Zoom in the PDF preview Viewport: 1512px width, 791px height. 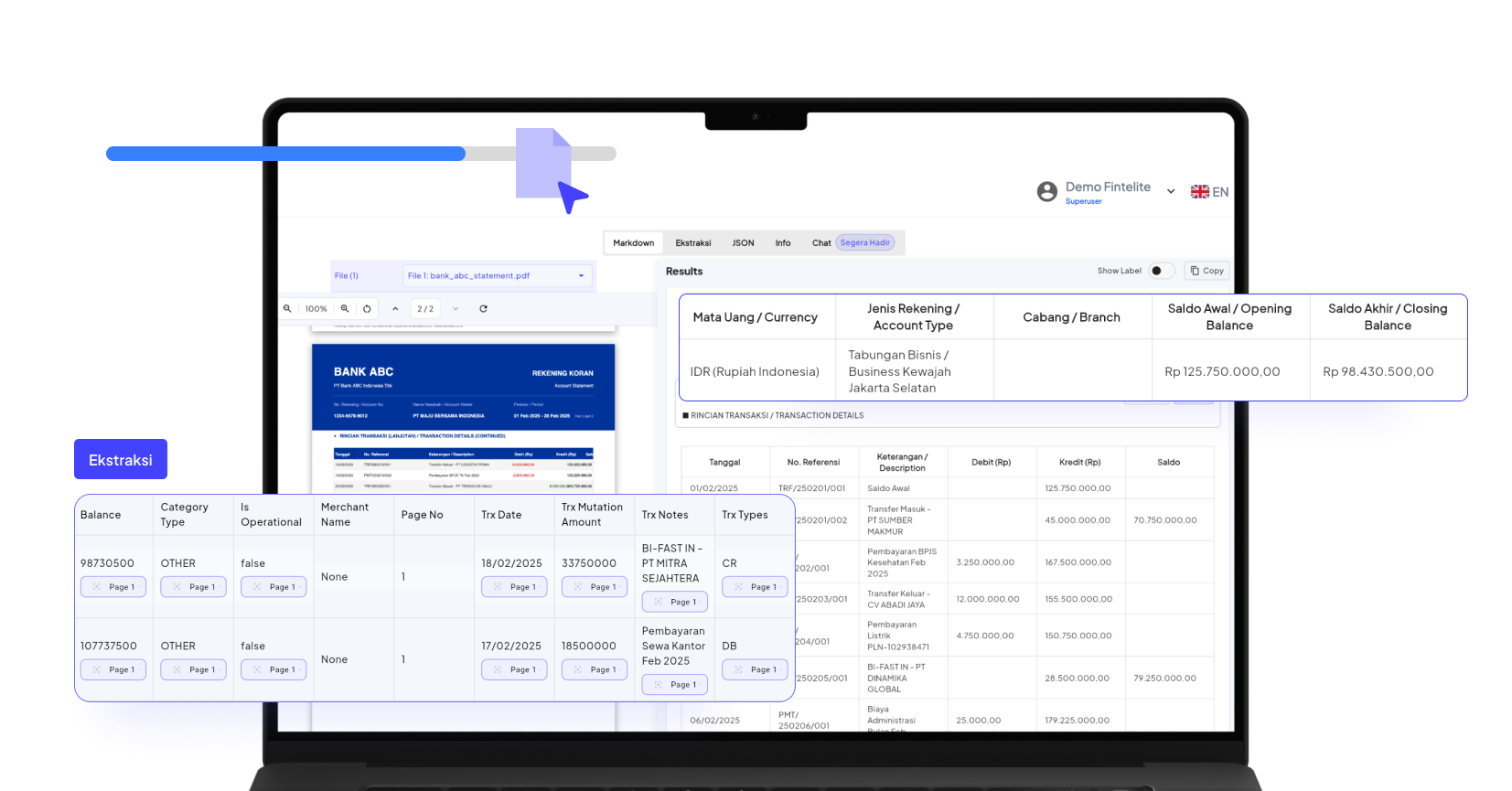click(345, 309)
